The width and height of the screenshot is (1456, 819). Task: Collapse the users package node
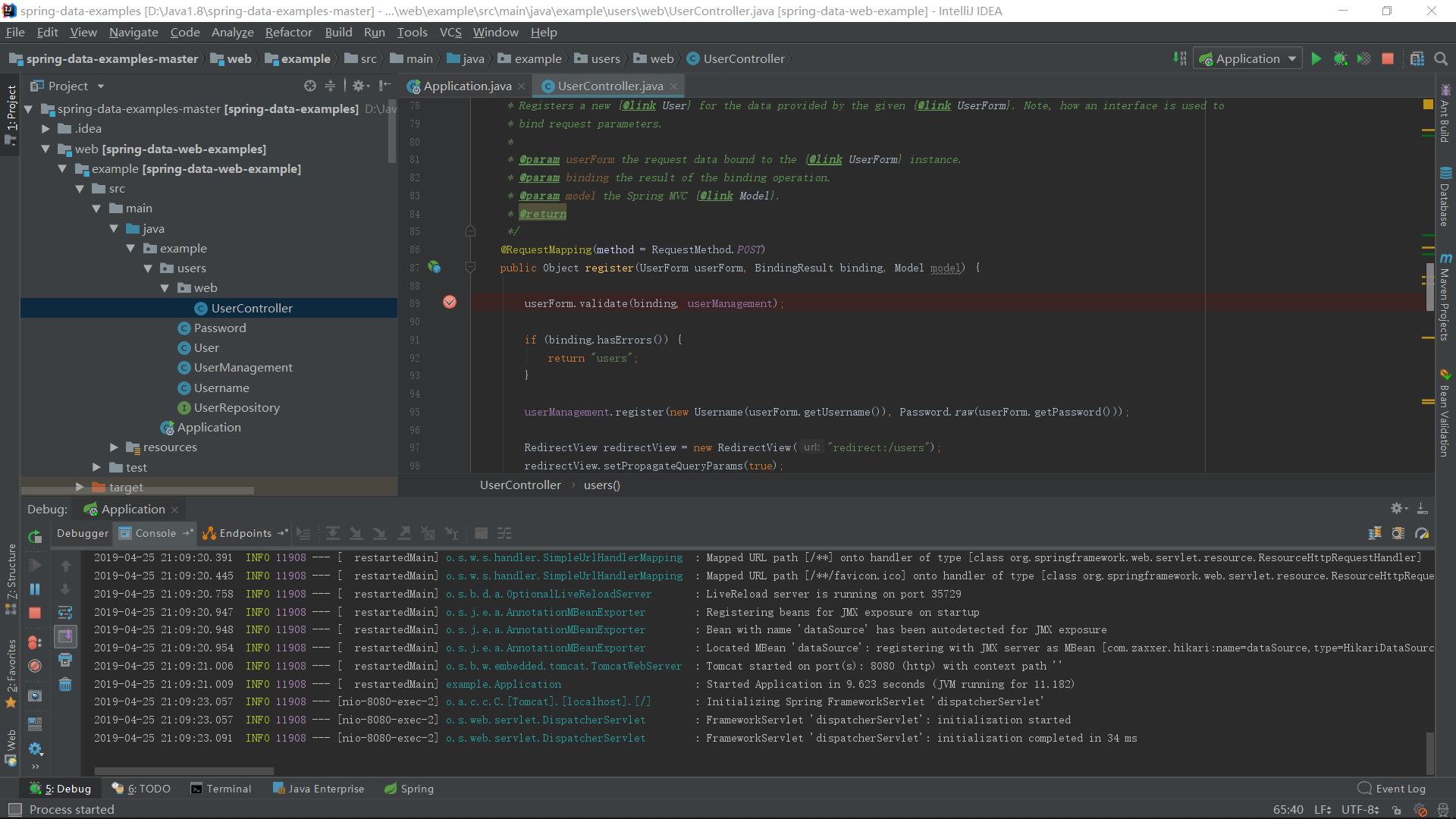pyautogui.click(x=148, y=268)
